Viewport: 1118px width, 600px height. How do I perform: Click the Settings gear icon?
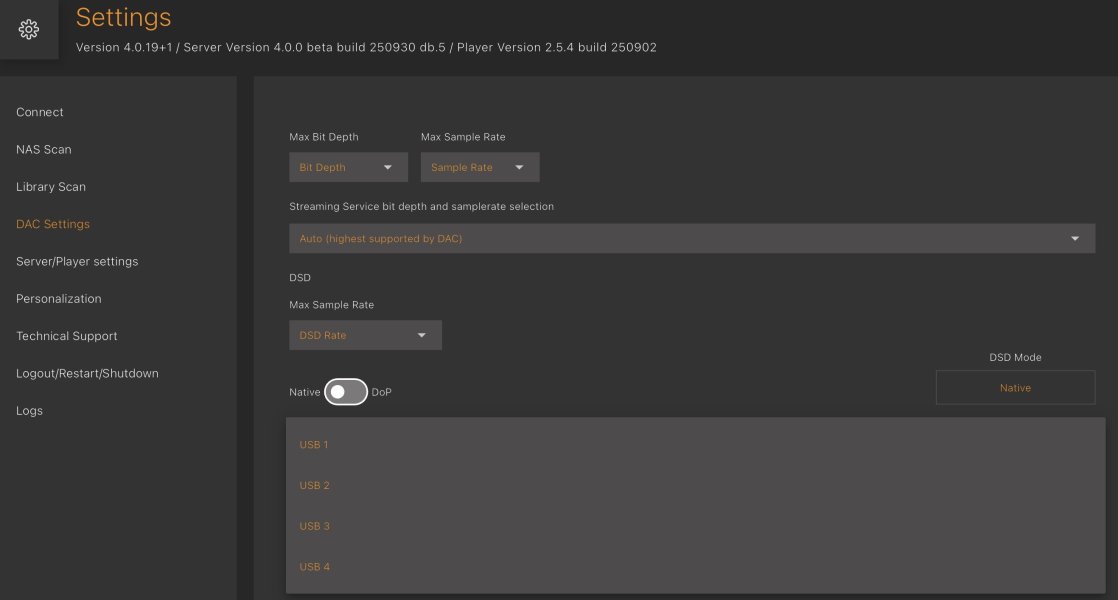pyautogui.click(x=29, y=30)
